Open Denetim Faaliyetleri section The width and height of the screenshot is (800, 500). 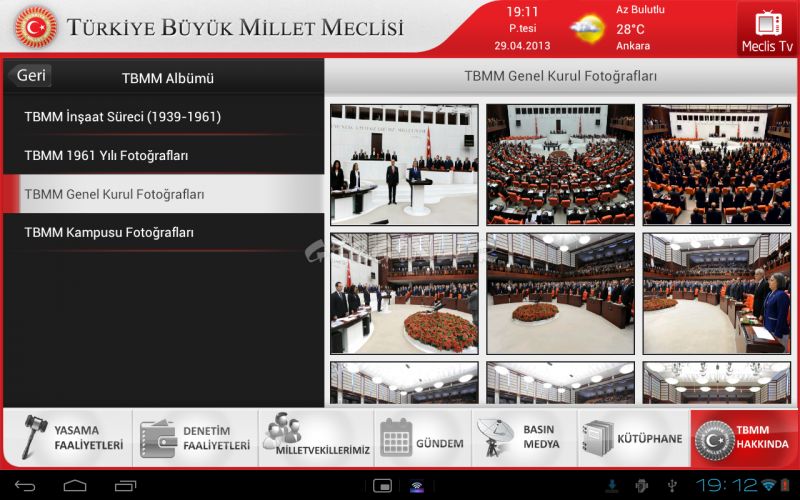tap(195, 438)
